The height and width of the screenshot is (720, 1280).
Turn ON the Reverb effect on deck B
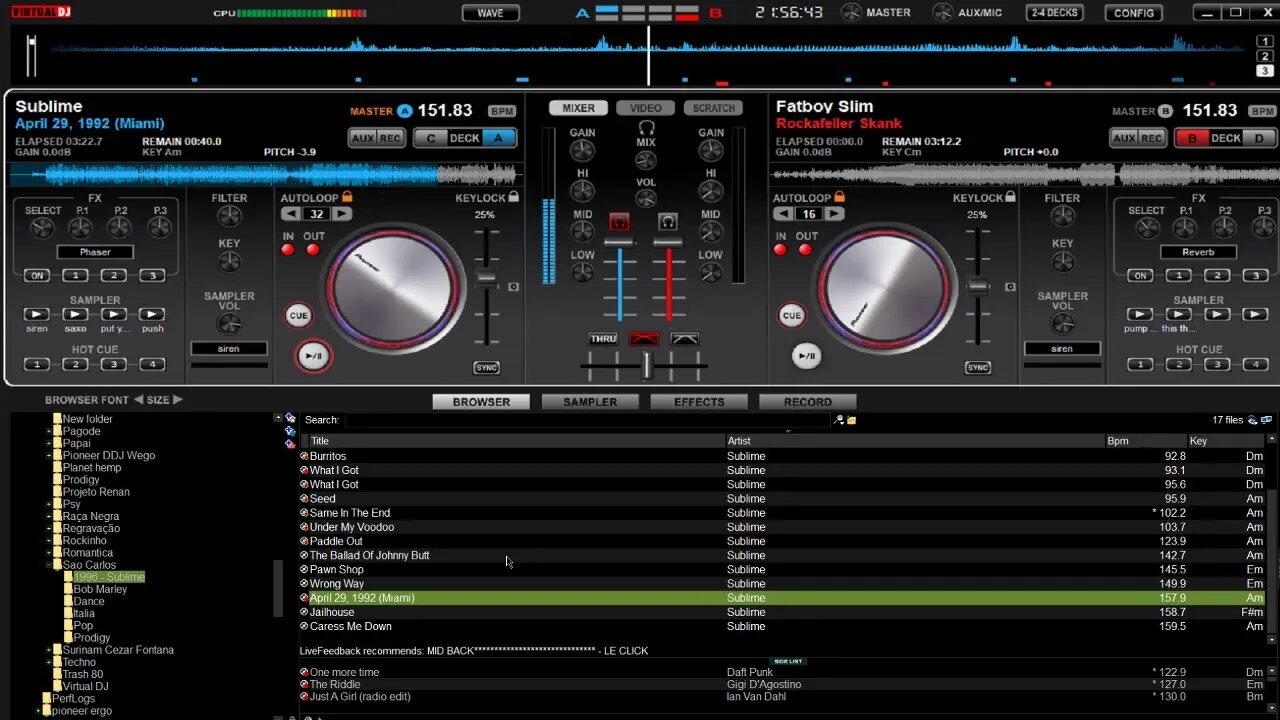[x=1140, y=275]
